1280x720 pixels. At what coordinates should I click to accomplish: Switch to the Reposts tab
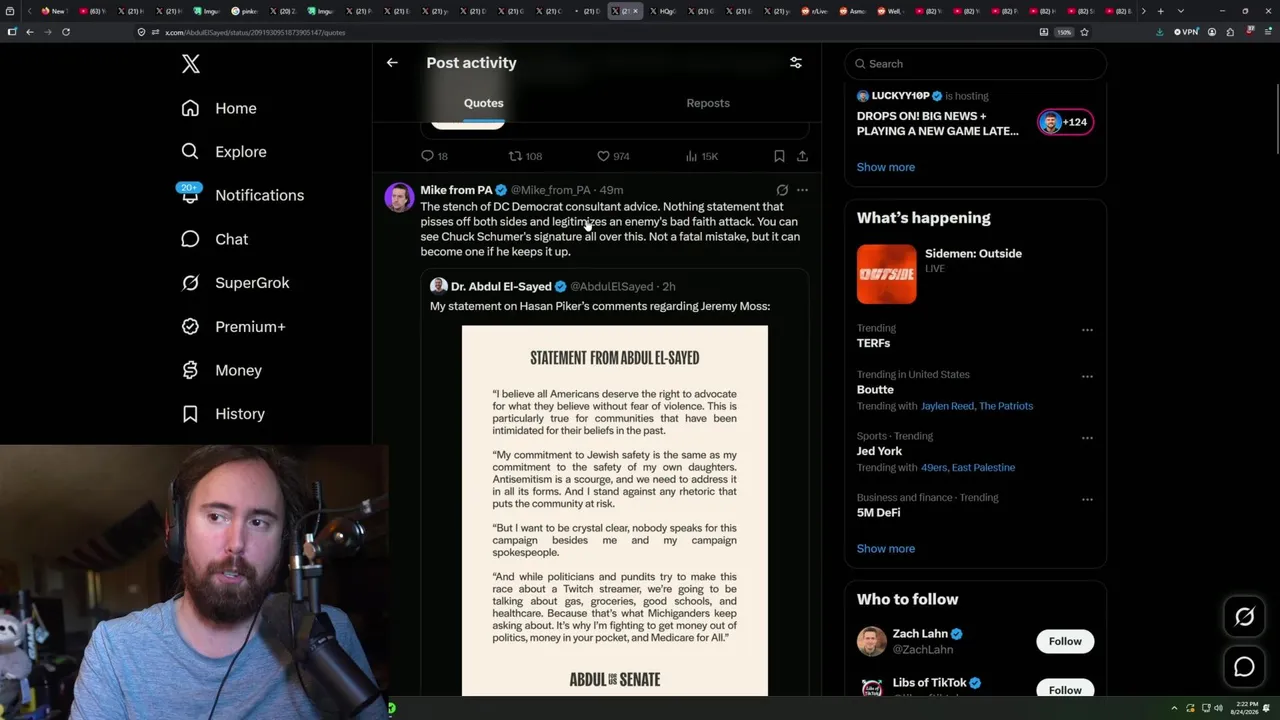click(708, 103)
